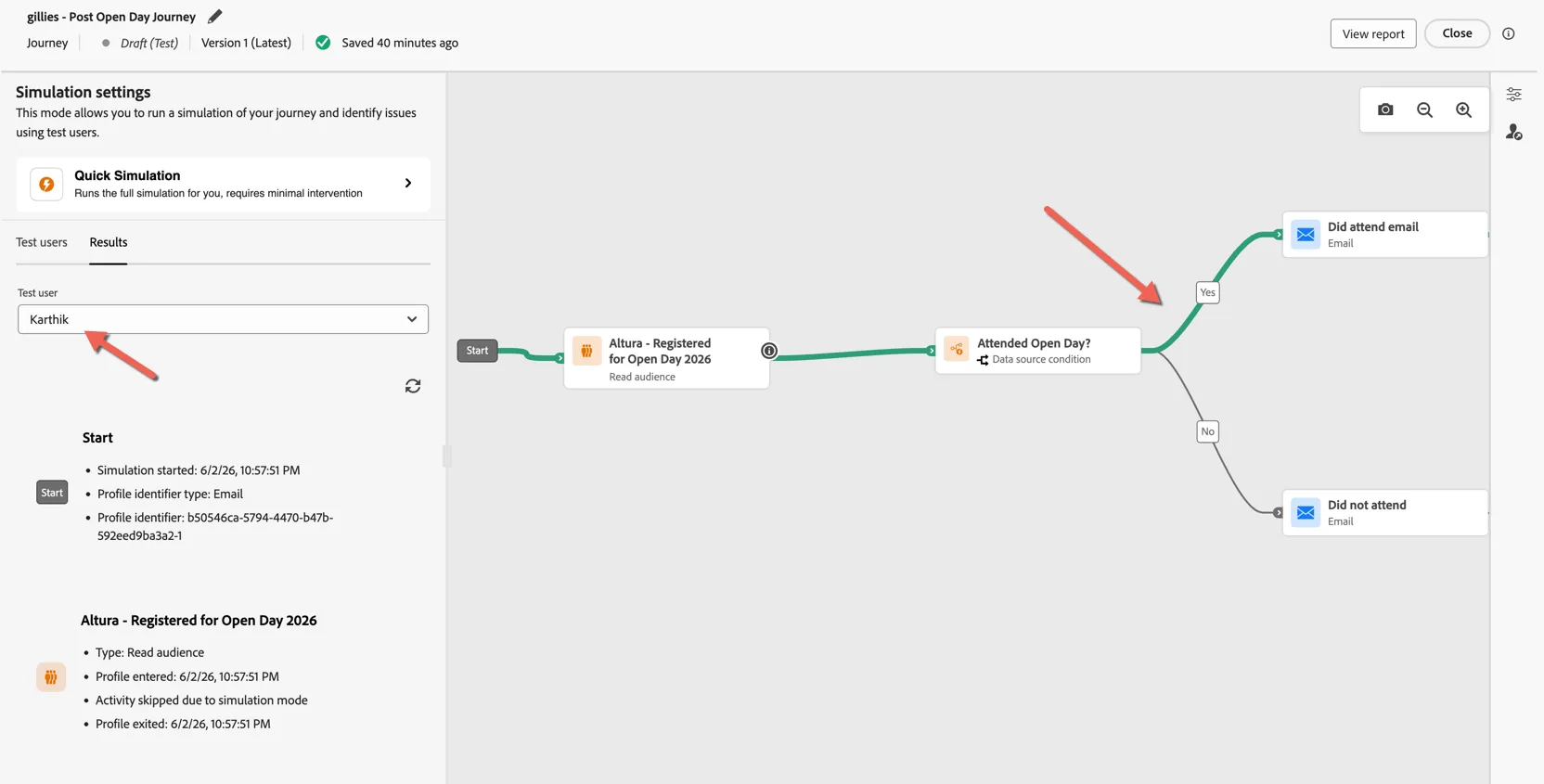Click the Altura audience icon in results list
Image resolution: width=1544 pixels, height=784 pixels.
click(51, 677)
